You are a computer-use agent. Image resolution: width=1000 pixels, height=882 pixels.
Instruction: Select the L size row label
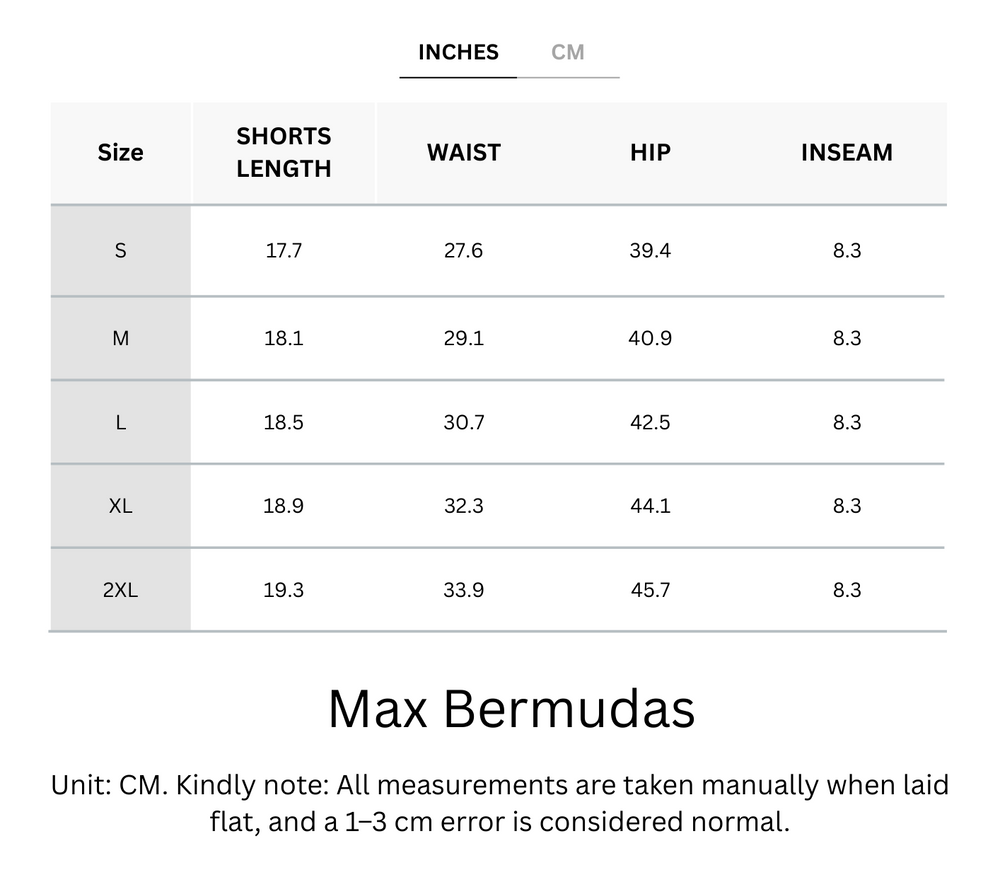point(120,423)
